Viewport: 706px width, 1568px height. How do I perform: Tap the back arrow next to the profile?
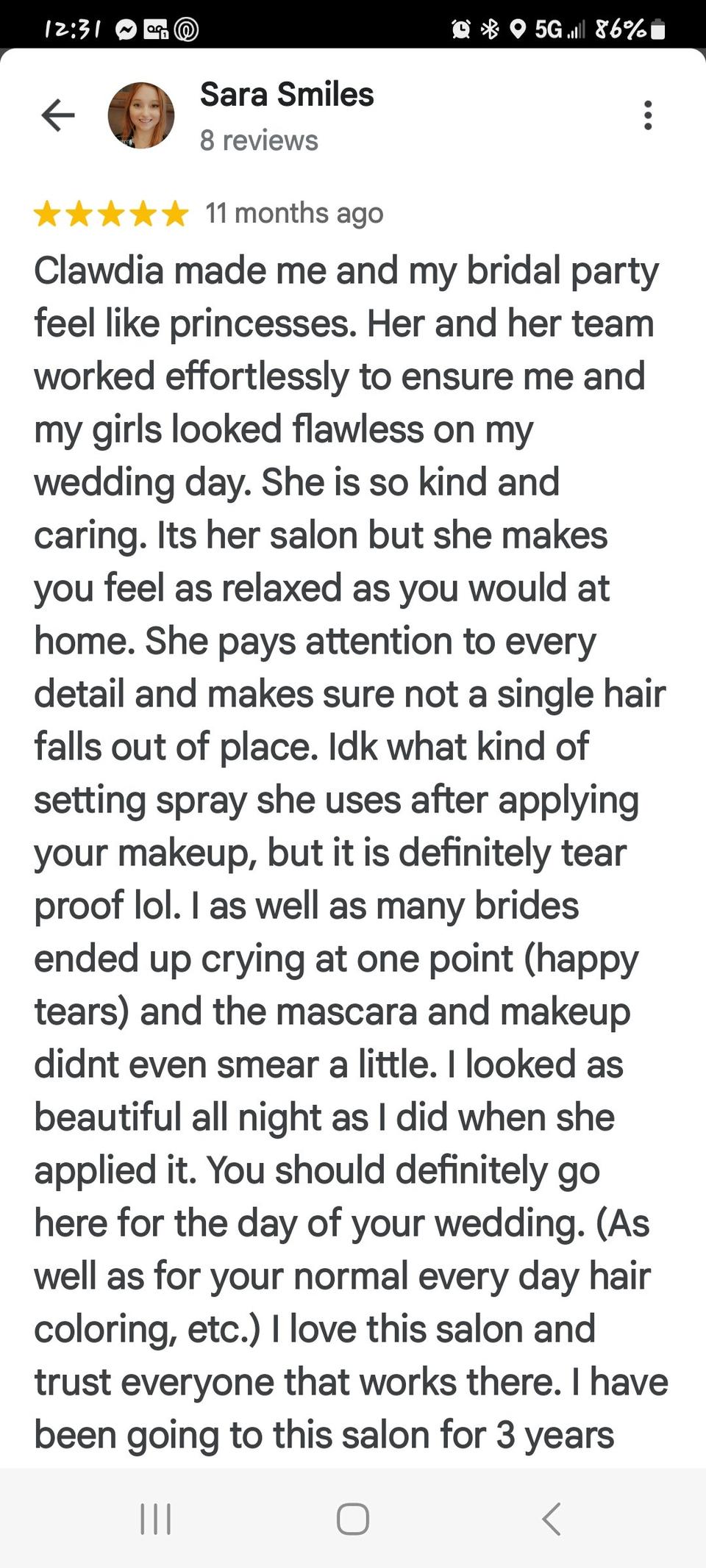pos(58,115)
